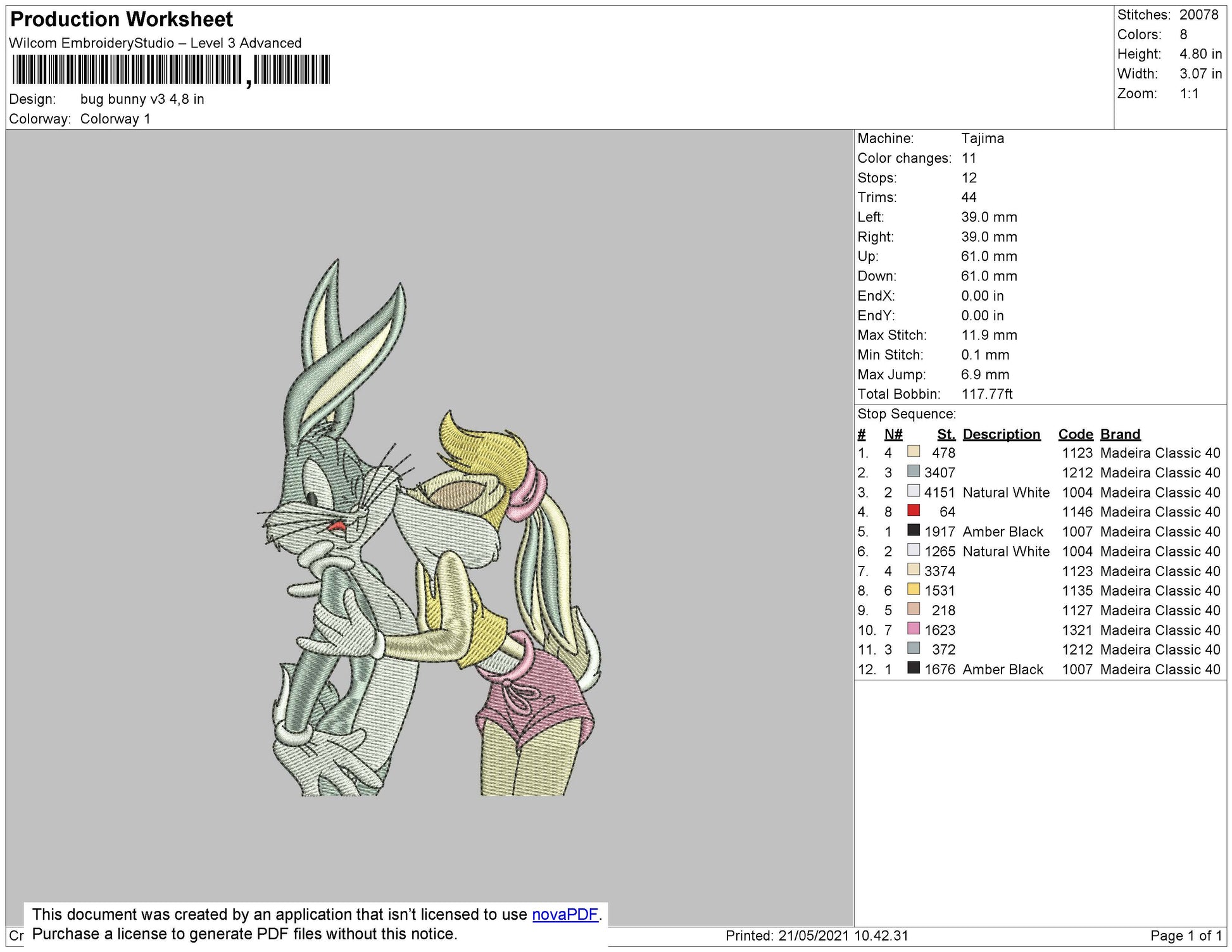Click the Printed date 21/05/2021 text
Viewport: 1232px width, 952px height.
click(817, 936)
